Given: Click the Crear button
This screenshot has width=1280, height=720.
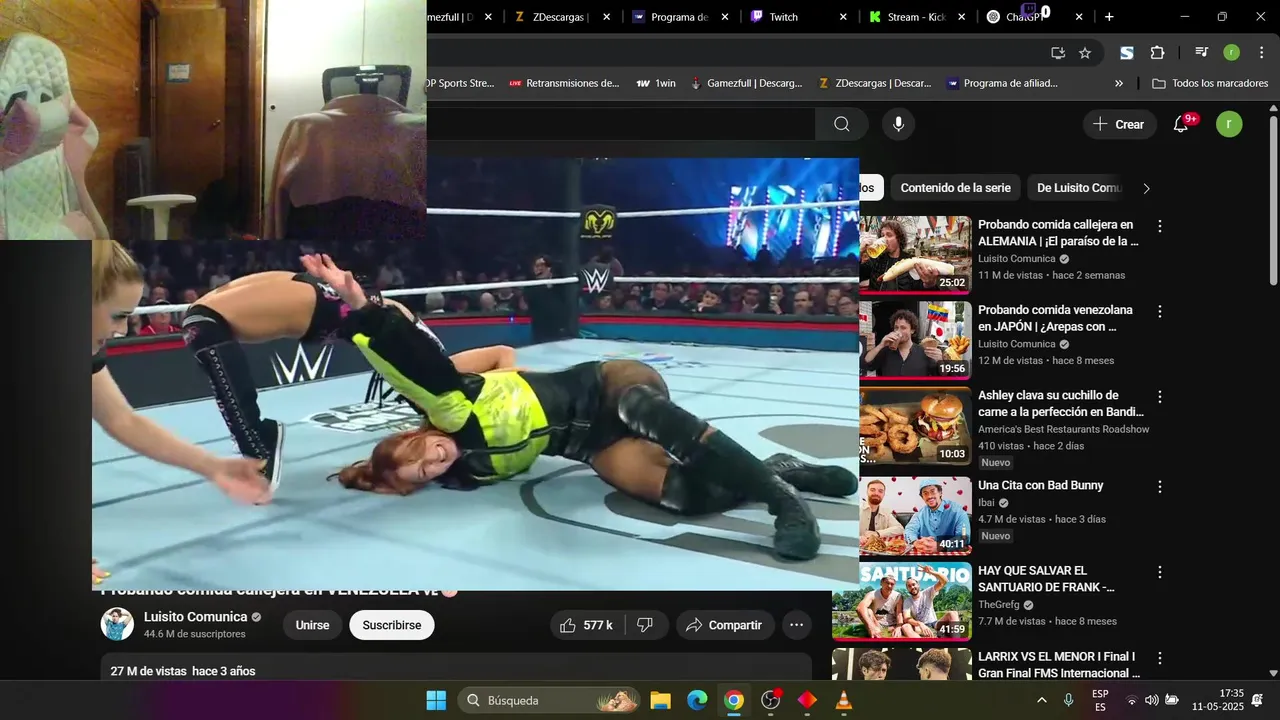Looking at the screenshot, I should [1119, 124].
